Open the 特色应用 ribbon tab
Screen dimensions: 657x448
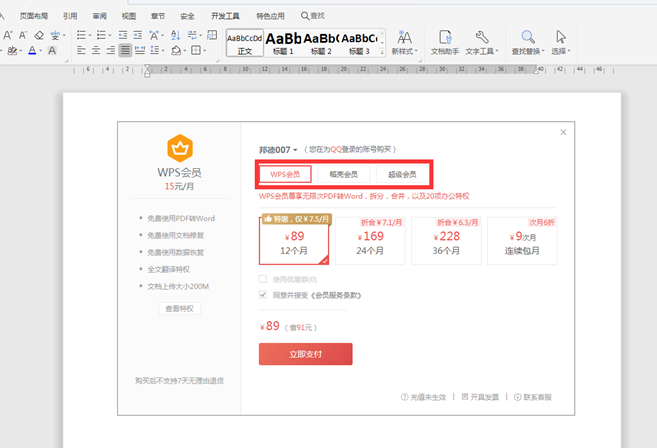(270, 16)
